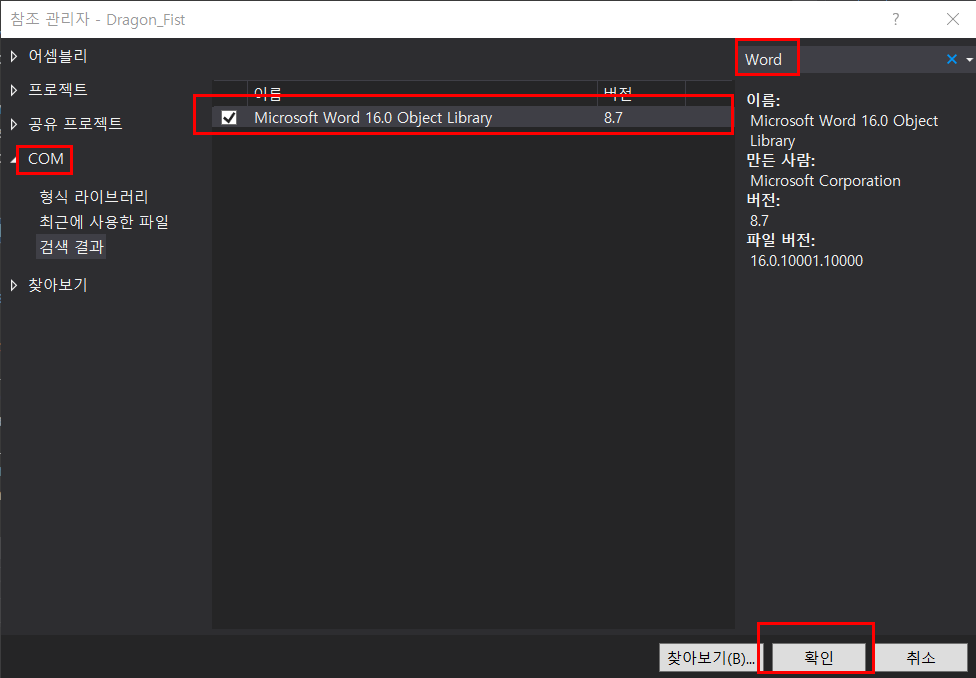Expand the 프로젝트 tree node
Screen dimensions: 976x678
(14, 90)
